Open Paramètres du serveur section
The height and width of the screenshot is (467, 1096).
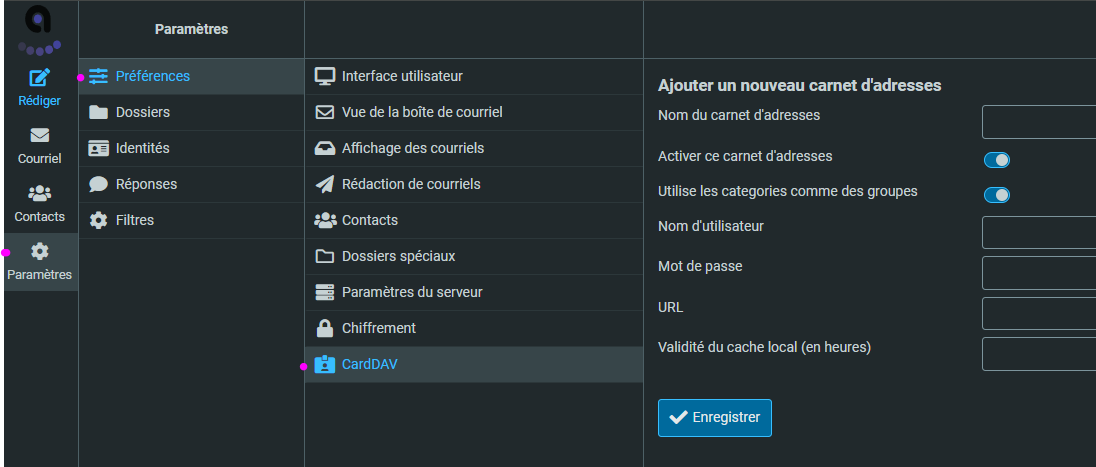click(x=412, y=292)
